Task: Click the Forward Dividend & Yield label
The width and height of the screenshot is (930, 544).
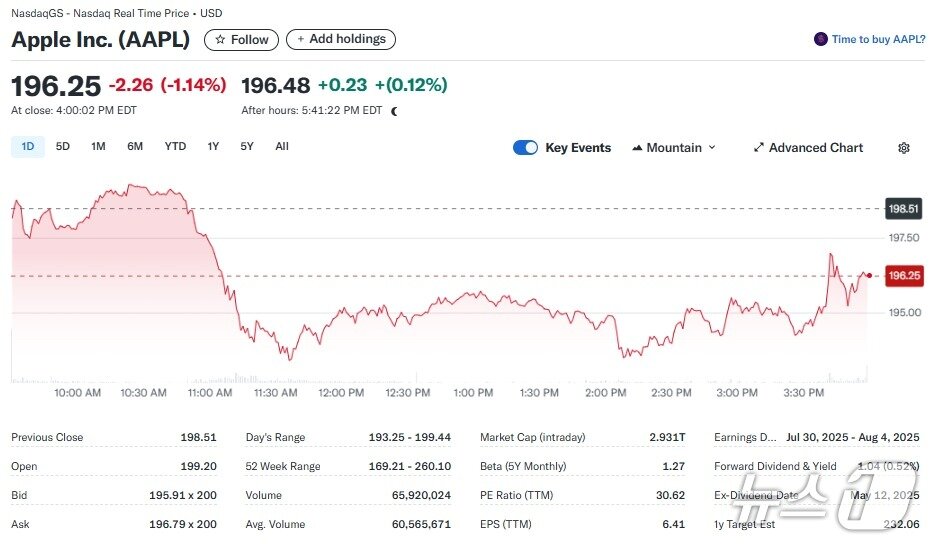Action: pyautogui.click(x=775, y=466)
